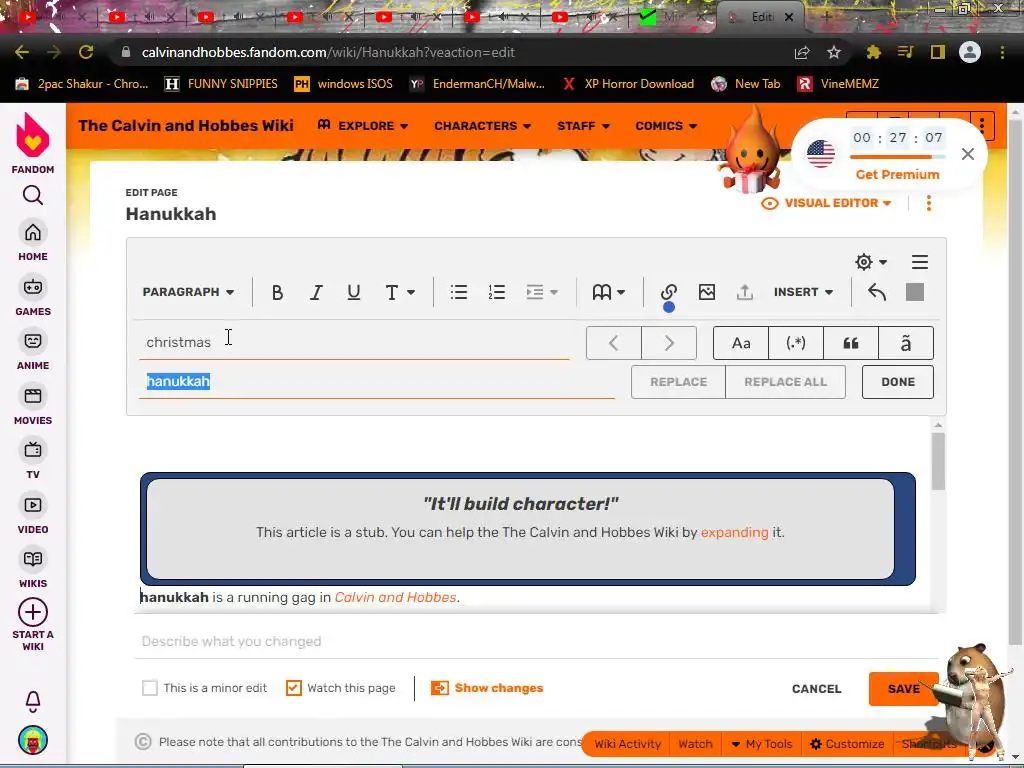1024x768 pixels.
Task: Open GAMES in Fandom sidebar
Action: (x=33, y=296)
